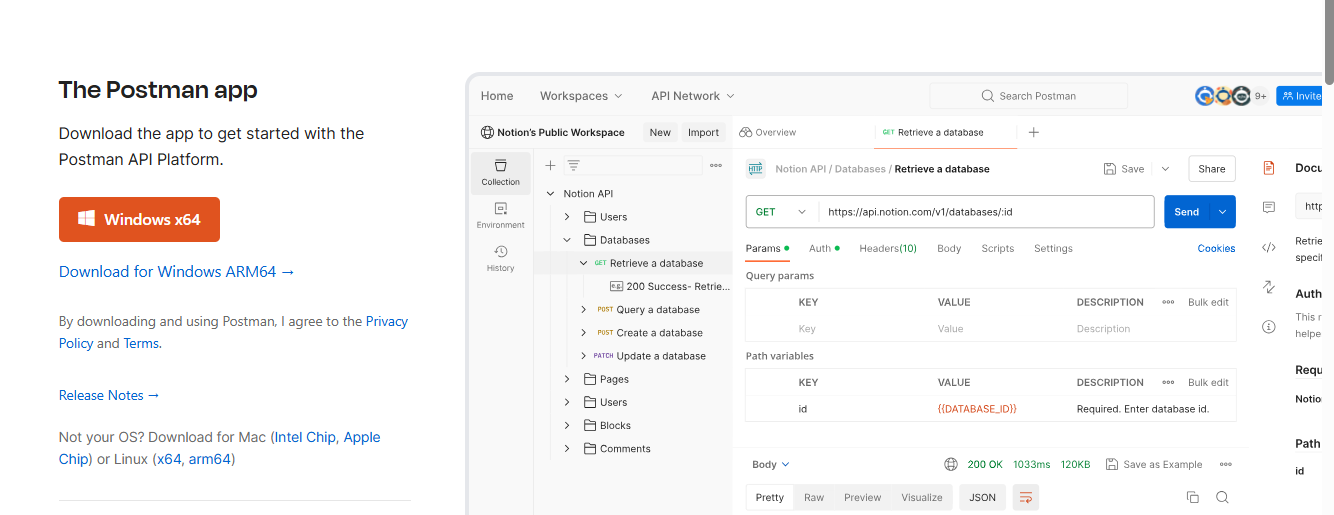1334x515 pixels.
Task: Click the Windows x64 download button
Action: 139,220
